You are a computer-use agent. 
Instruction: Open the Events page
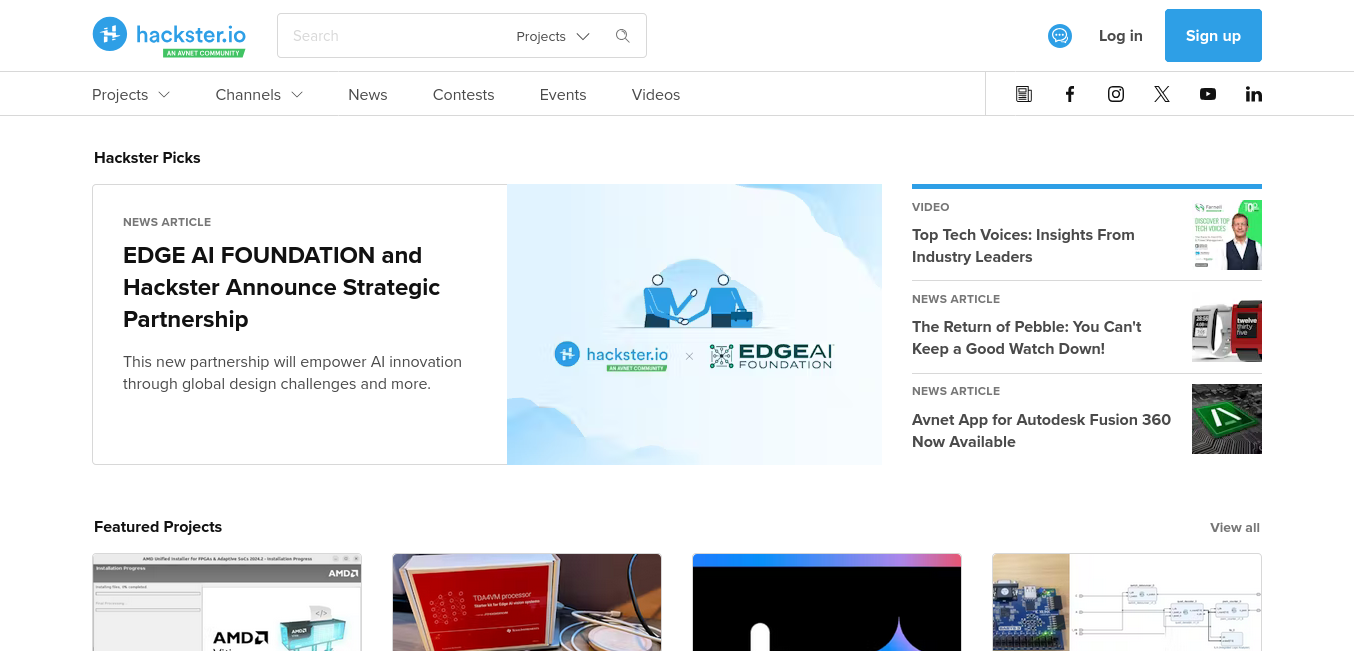click(x=563, y=95)
